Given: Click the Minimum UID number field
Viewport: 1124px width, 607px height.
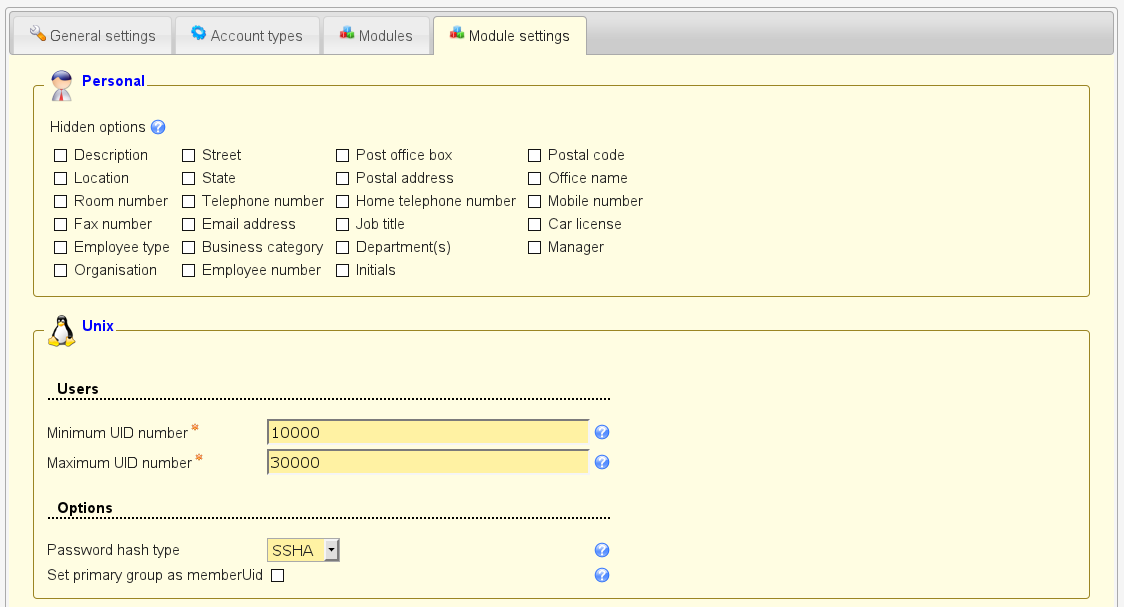Looking at the screenshot, I should (428, 432).
